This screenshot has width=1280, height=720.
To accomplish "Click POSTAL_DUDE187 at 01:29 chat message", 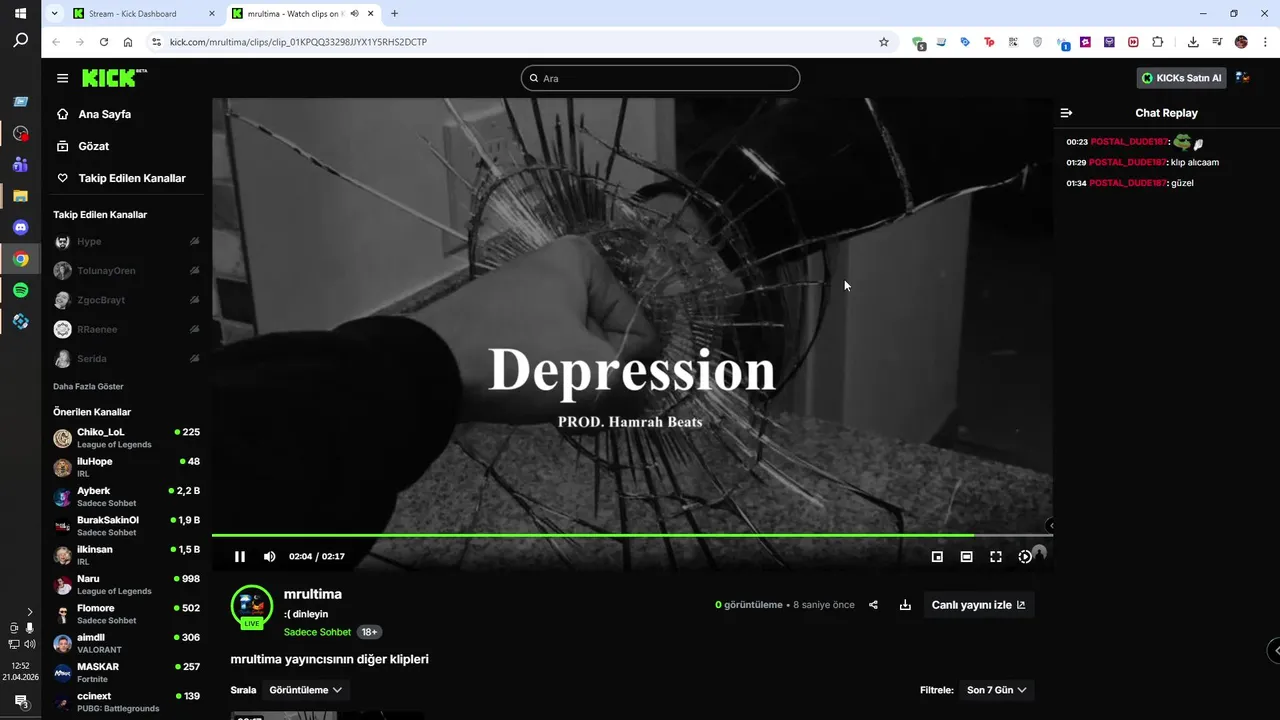I will (1128, 162).
